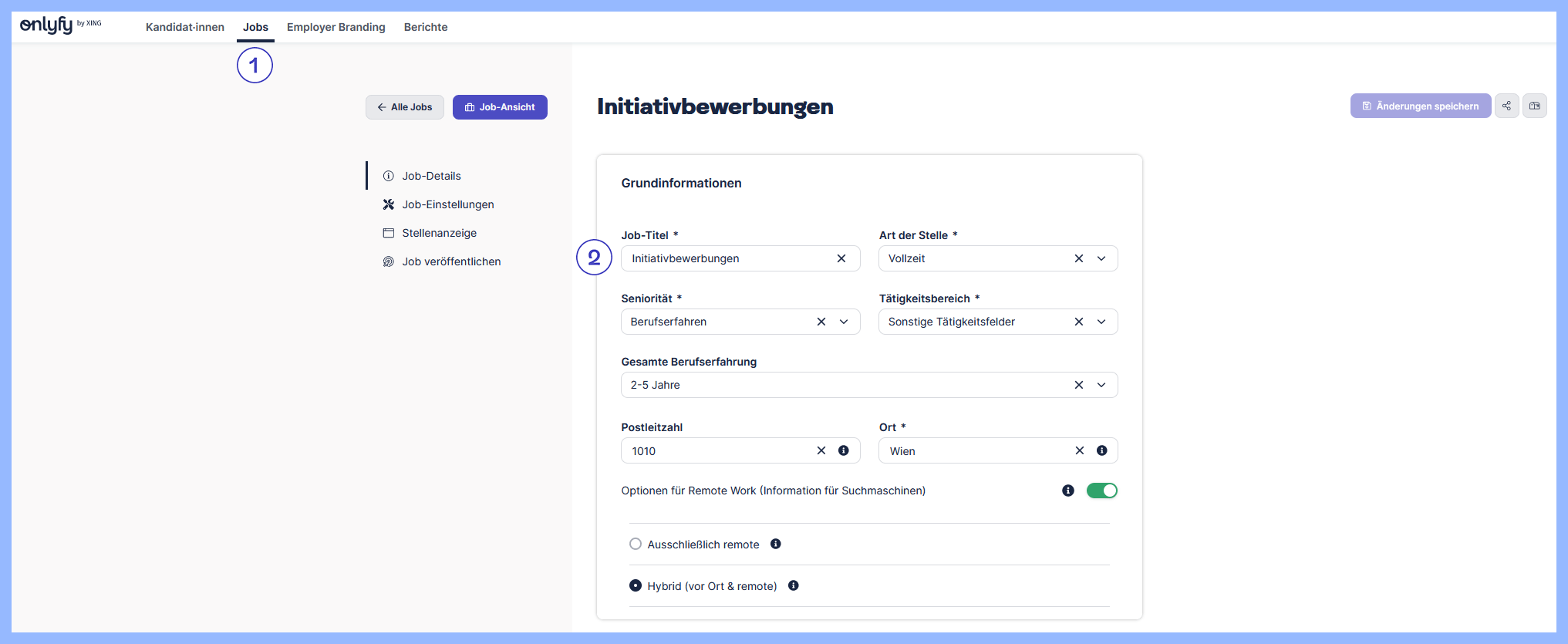This screenshot has height=644, width=1568.
Task: Toggle off Remote Work options switch
Action: 1101,491
